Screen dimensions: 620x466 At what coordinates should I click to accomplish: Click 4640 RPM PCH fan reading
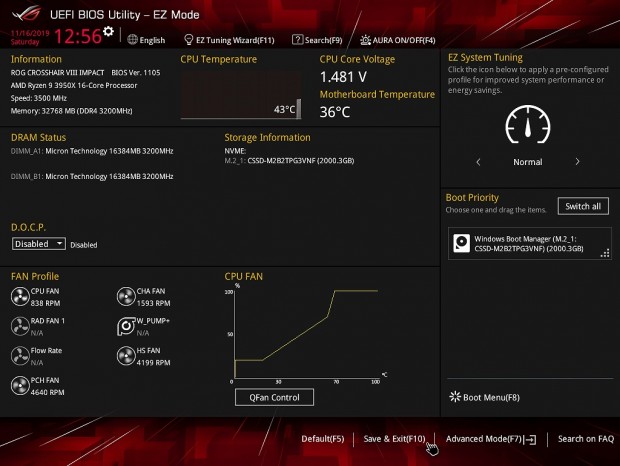tap(47, 392)
